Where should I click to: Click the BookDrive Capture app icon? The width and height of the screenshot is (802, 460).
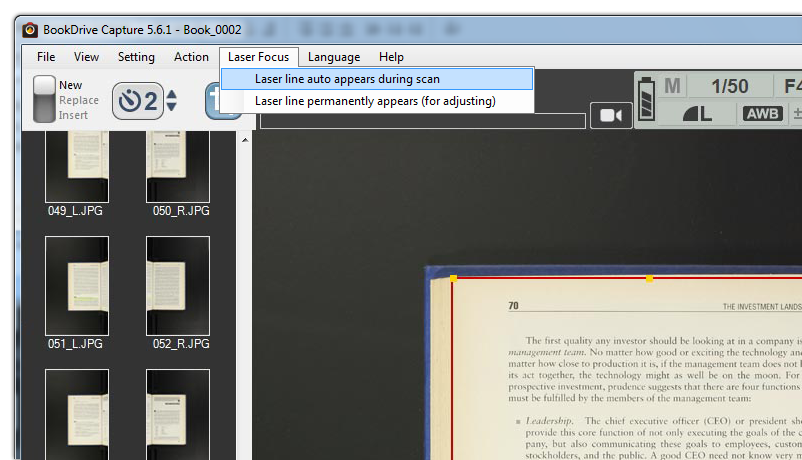pos(30,30)
